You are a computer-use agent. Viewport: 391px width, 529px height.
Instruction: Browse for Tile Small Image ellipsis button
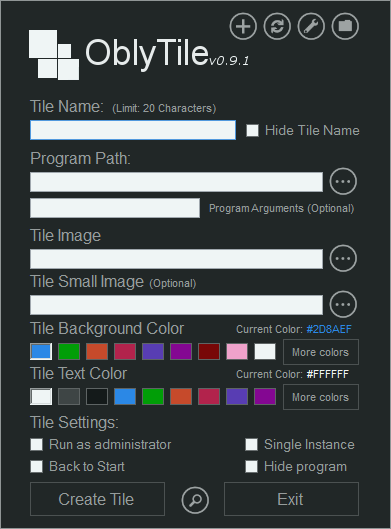pyautogui.click(x=343, y=304)
